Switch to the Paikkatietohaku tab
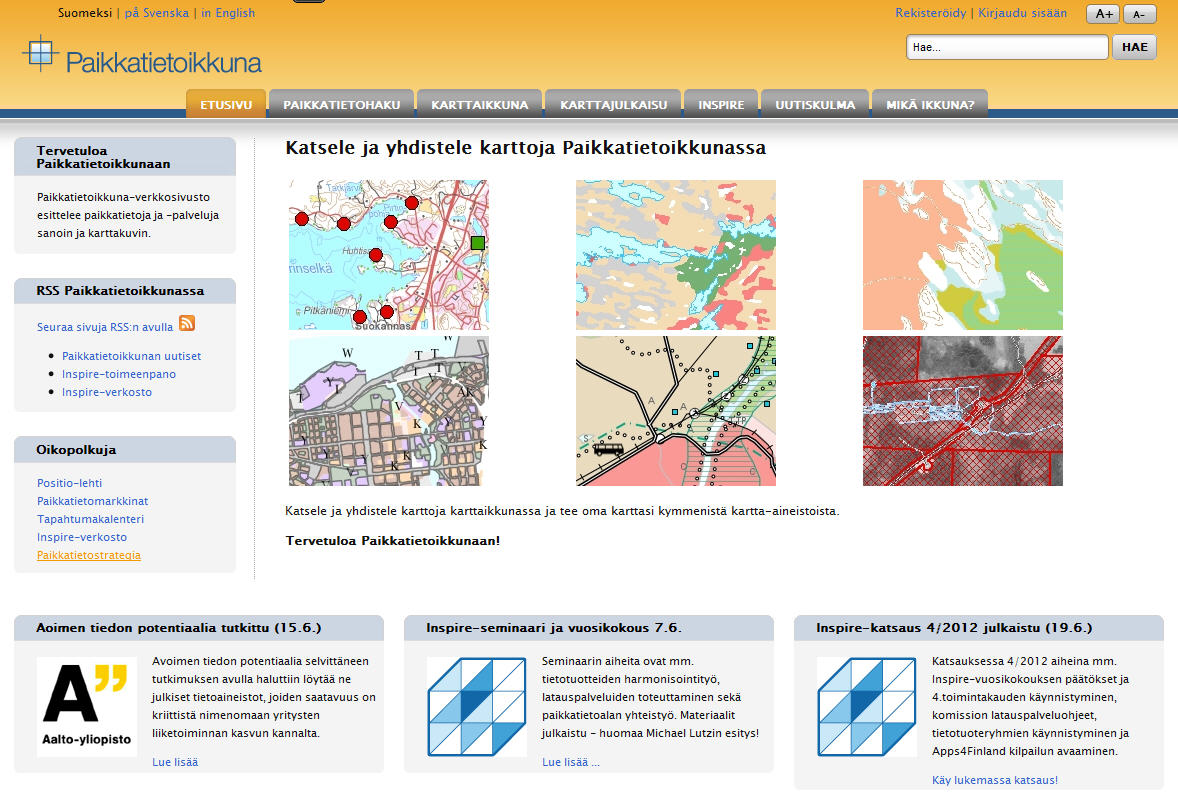 [341, 104]
